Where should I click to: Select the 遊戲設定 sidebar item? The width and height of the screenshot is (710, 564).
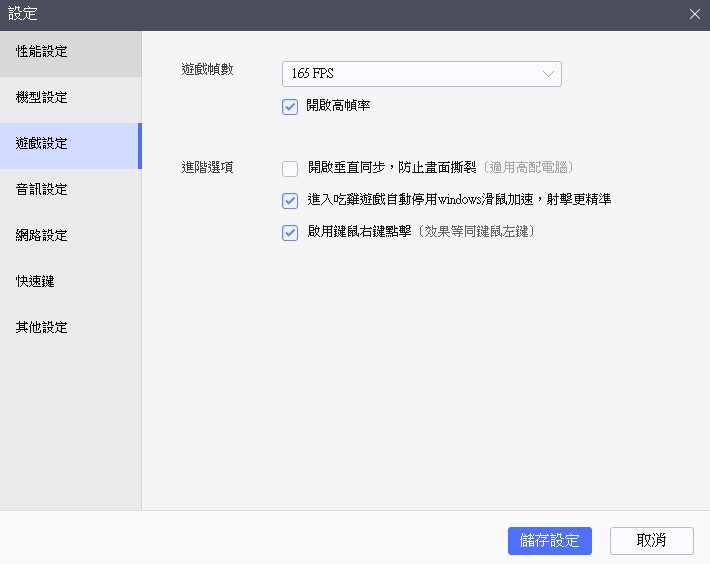(42, 144)
